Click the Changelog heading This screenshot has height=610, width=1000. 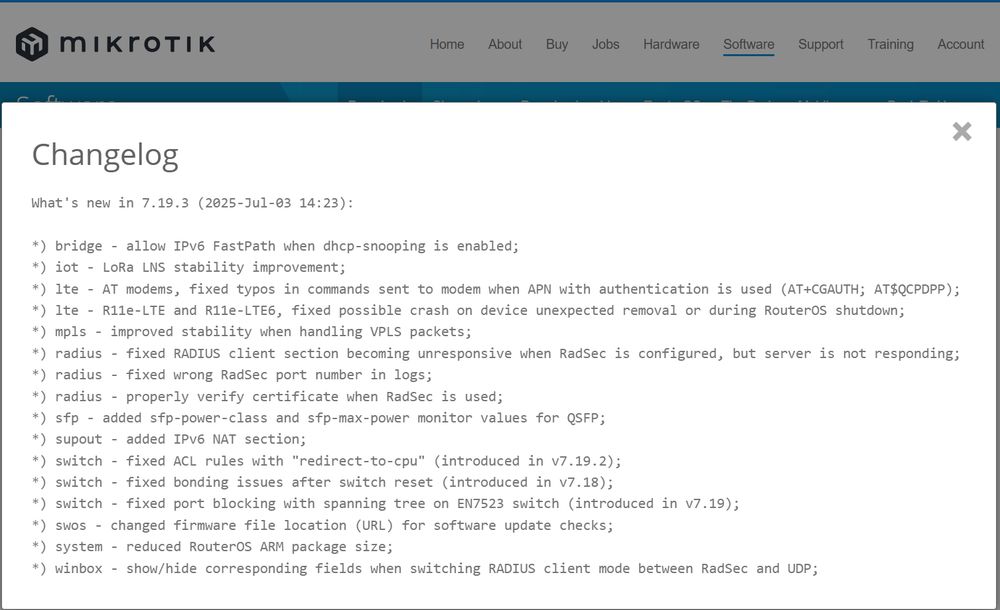105,155
